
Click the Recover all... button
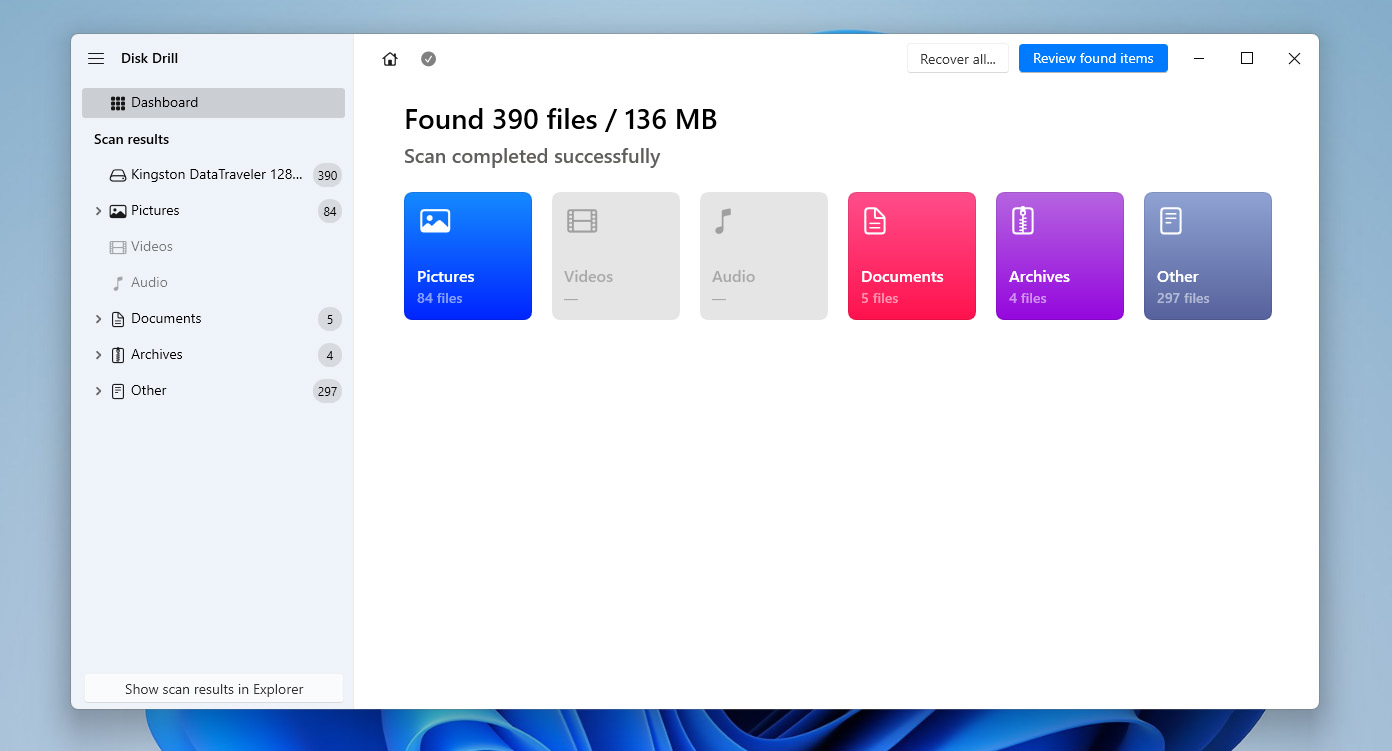pyautogui.click(x=957, y=59)
